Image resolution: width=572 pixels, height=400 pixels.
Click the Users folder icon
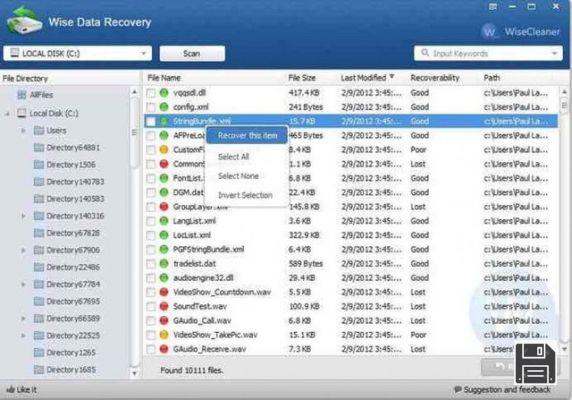[x=39, y=130]
